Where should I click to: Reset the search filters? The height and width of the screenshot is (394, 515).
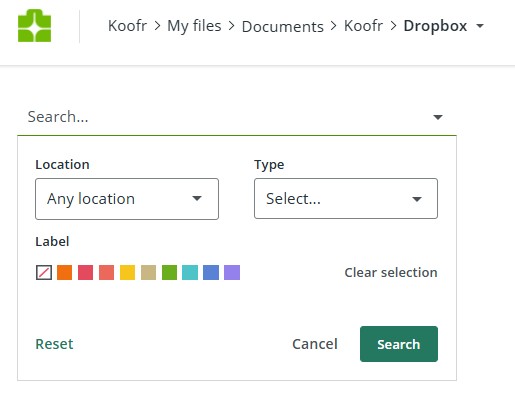click(54, 344)
